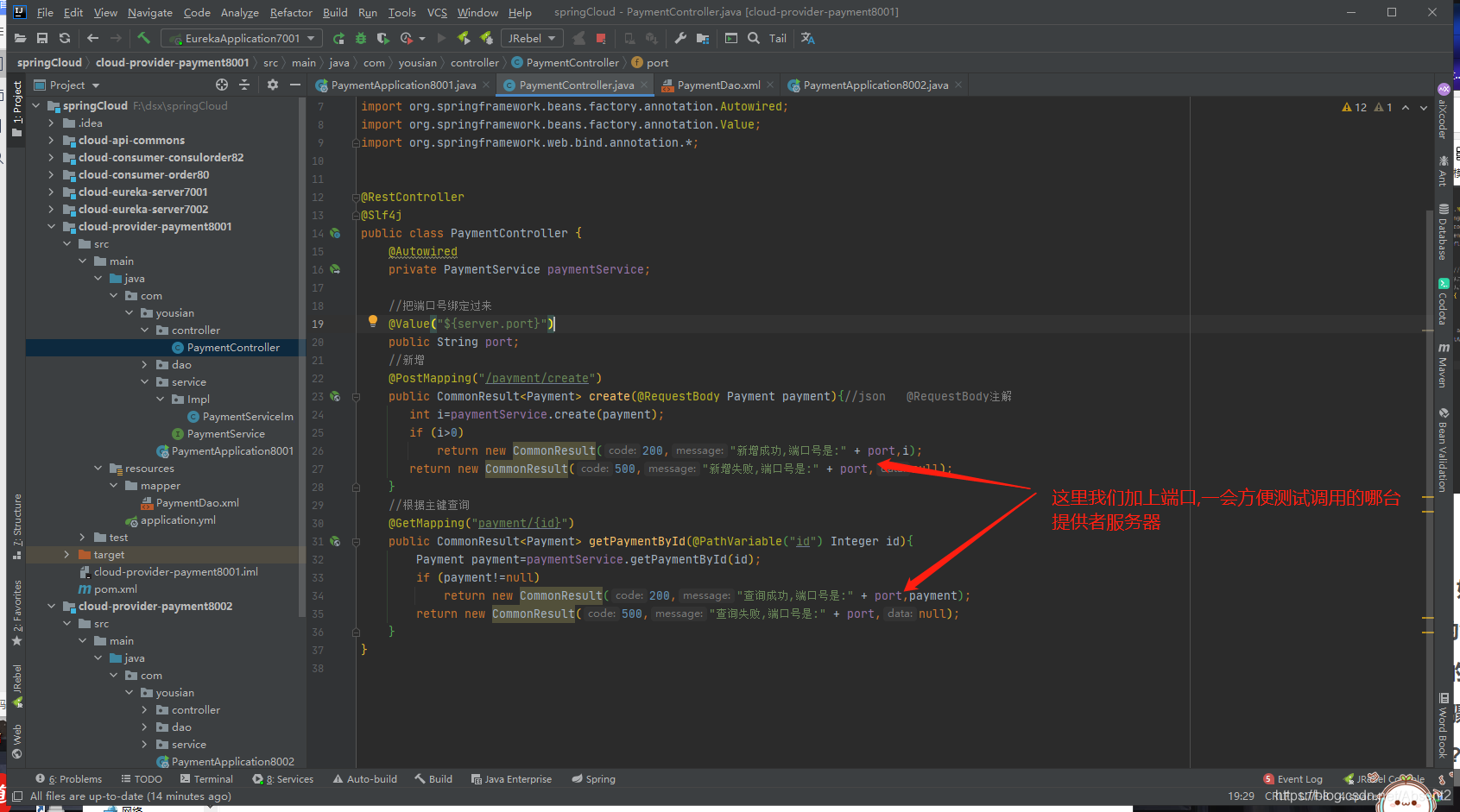The width and height of the screenshot is (1460, 812).
Task: Open the Spring tool window
Action: 593,779
